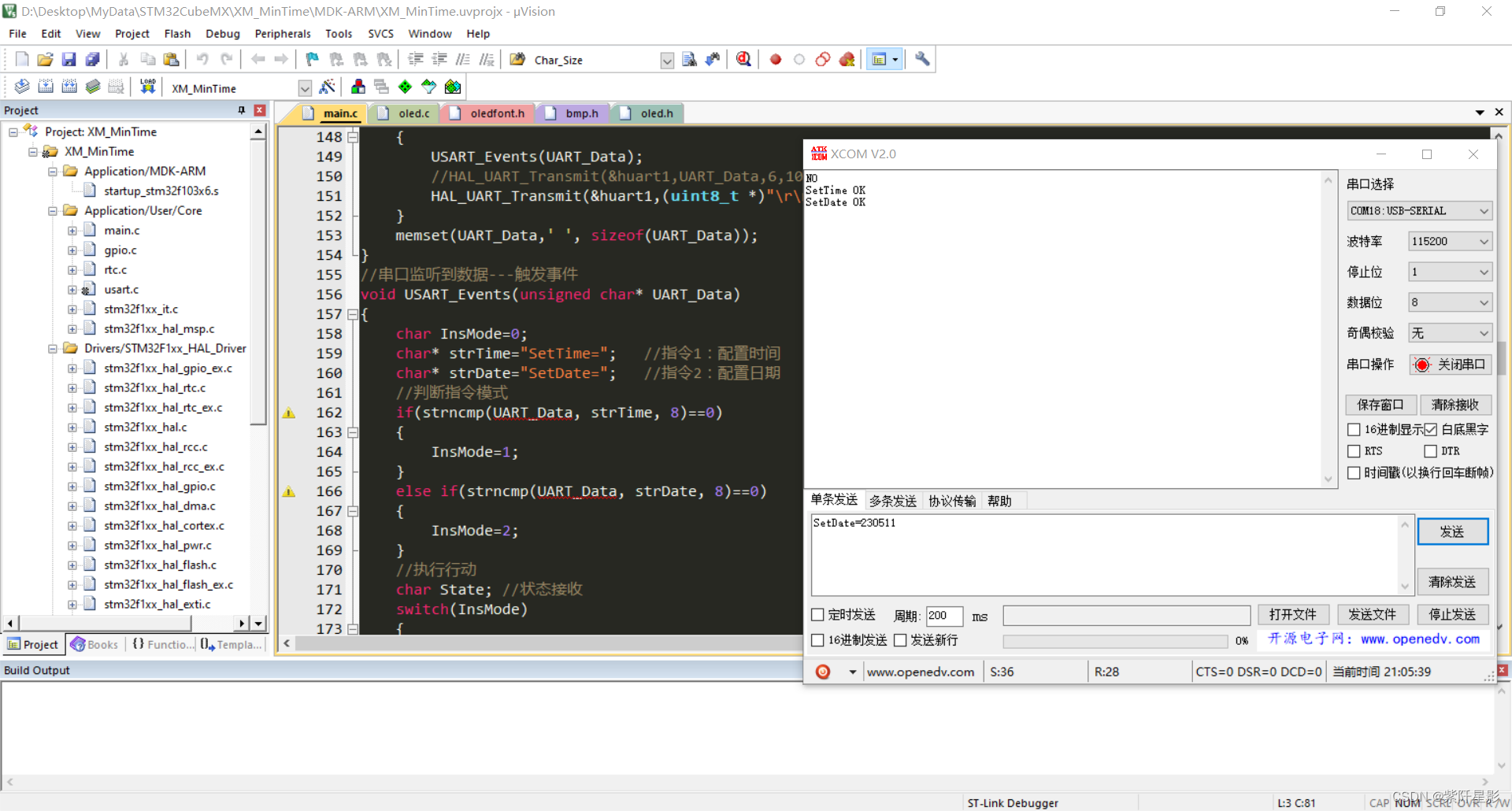Open the 奇偶校验 parity dropdown
This screenshot has width=1512, height=811.
click(1450, 333)
